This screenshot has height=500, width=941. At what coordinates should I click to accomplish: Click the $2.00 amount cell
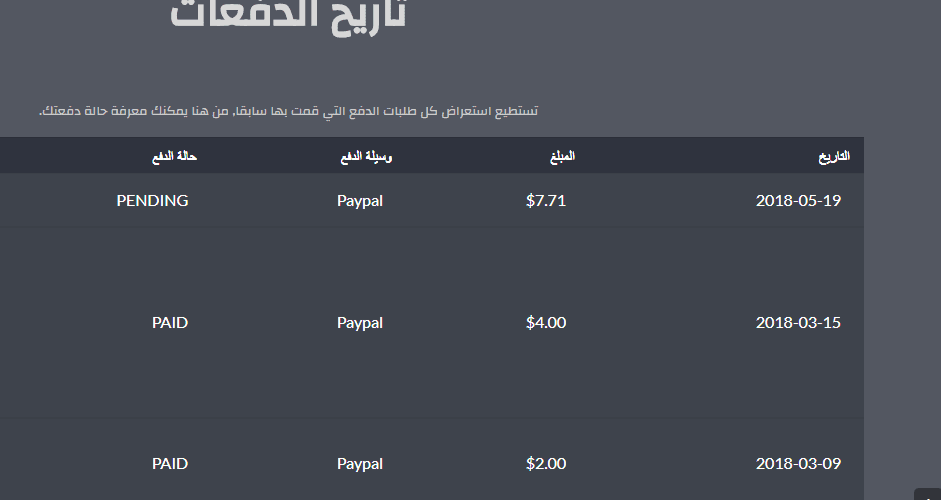[546, 463]
